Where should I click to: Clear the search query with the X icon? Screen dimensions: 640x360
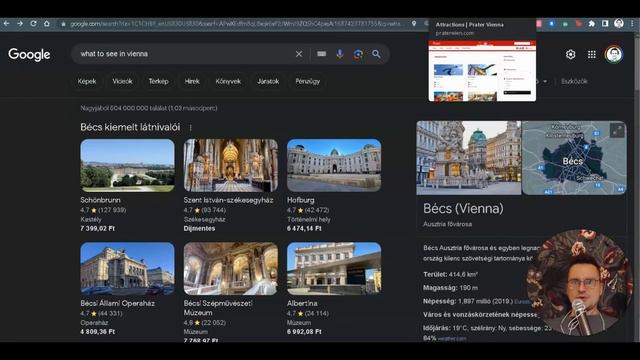click(299, 54)
